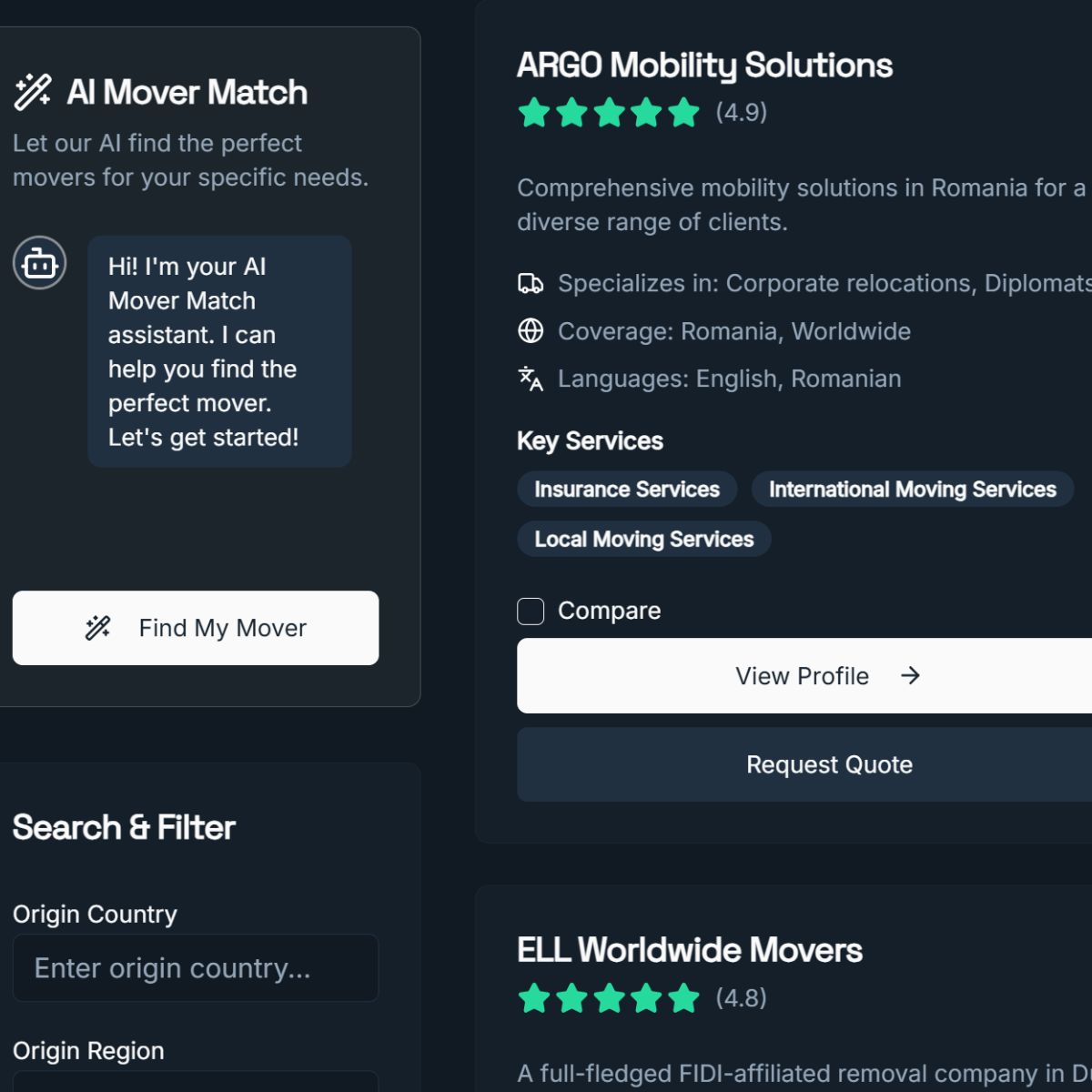This screenshot has height=1092, width=1092.
Task: Click the translate icon next to Languages
Action: 531,379
